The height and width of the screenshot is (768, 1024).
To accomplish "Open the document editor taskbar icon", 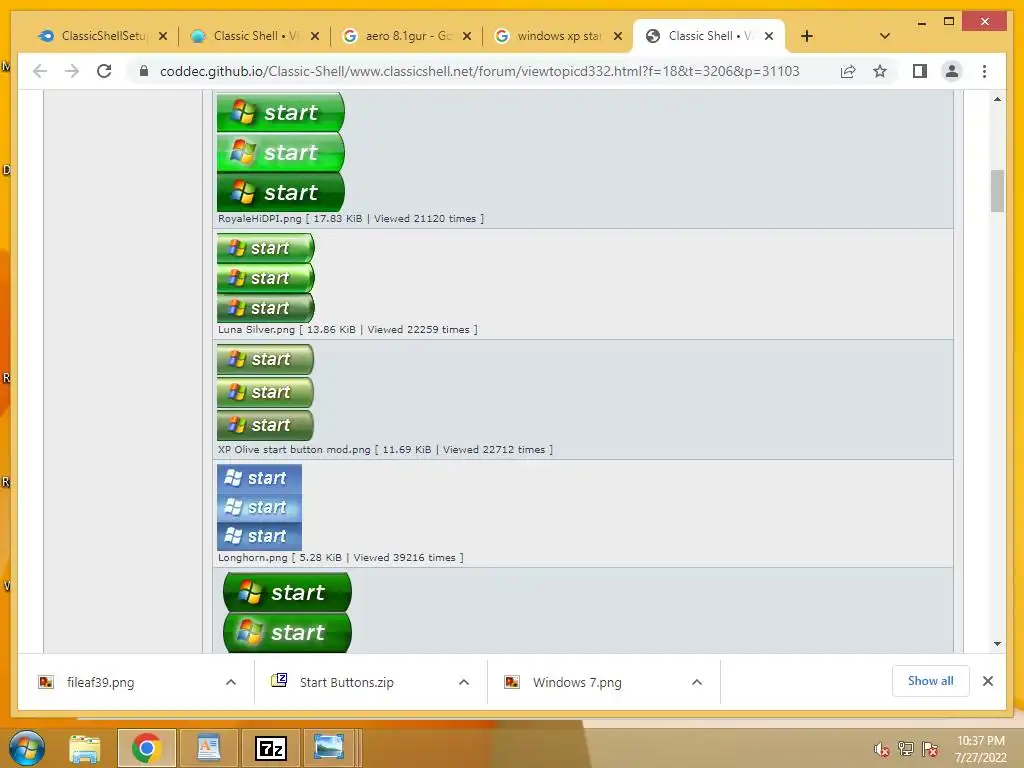I will 208,748.
